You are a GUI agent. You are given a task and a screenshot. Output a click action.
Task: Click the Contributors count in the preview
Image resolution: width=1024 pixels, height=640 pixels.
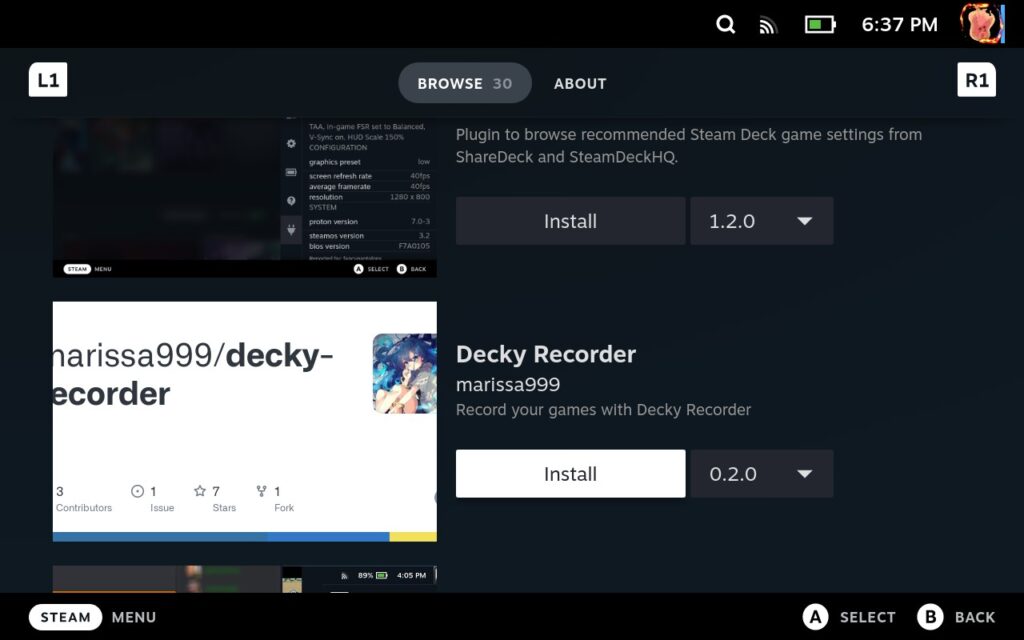point(59,491)
